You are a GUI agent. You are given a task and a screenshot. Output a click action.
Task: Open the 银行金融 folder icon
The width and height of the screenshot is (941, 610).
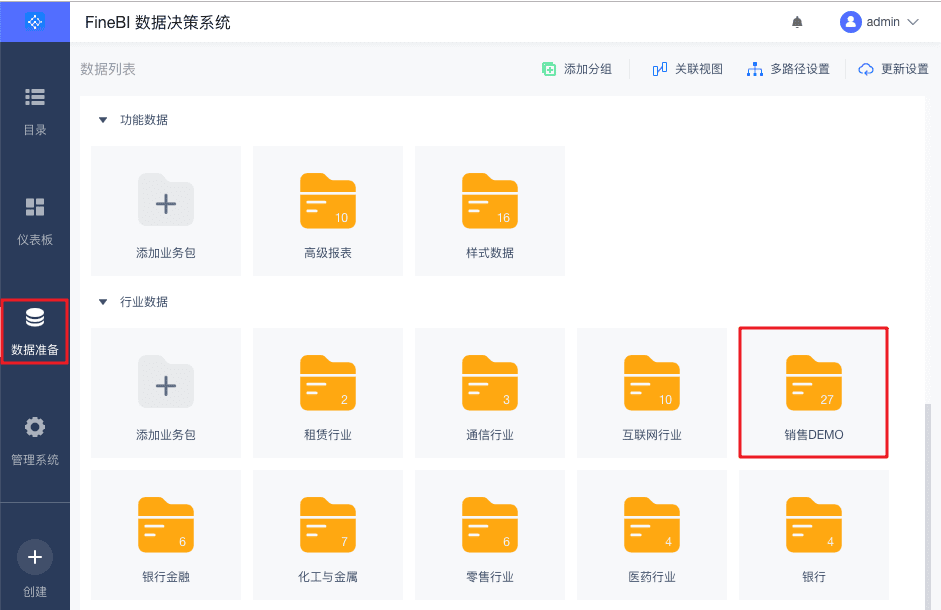pos(166,524)
